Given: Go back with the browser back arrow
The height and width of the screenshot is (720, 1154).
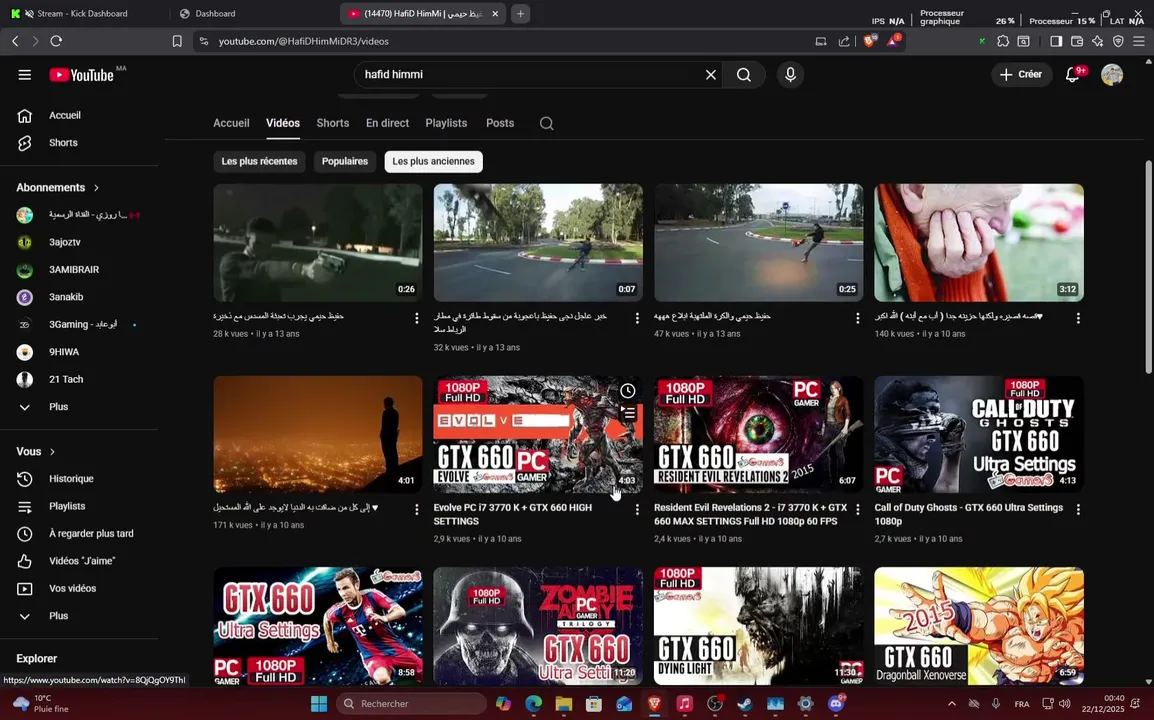Looking at the screenshot, I should point(15,41).
